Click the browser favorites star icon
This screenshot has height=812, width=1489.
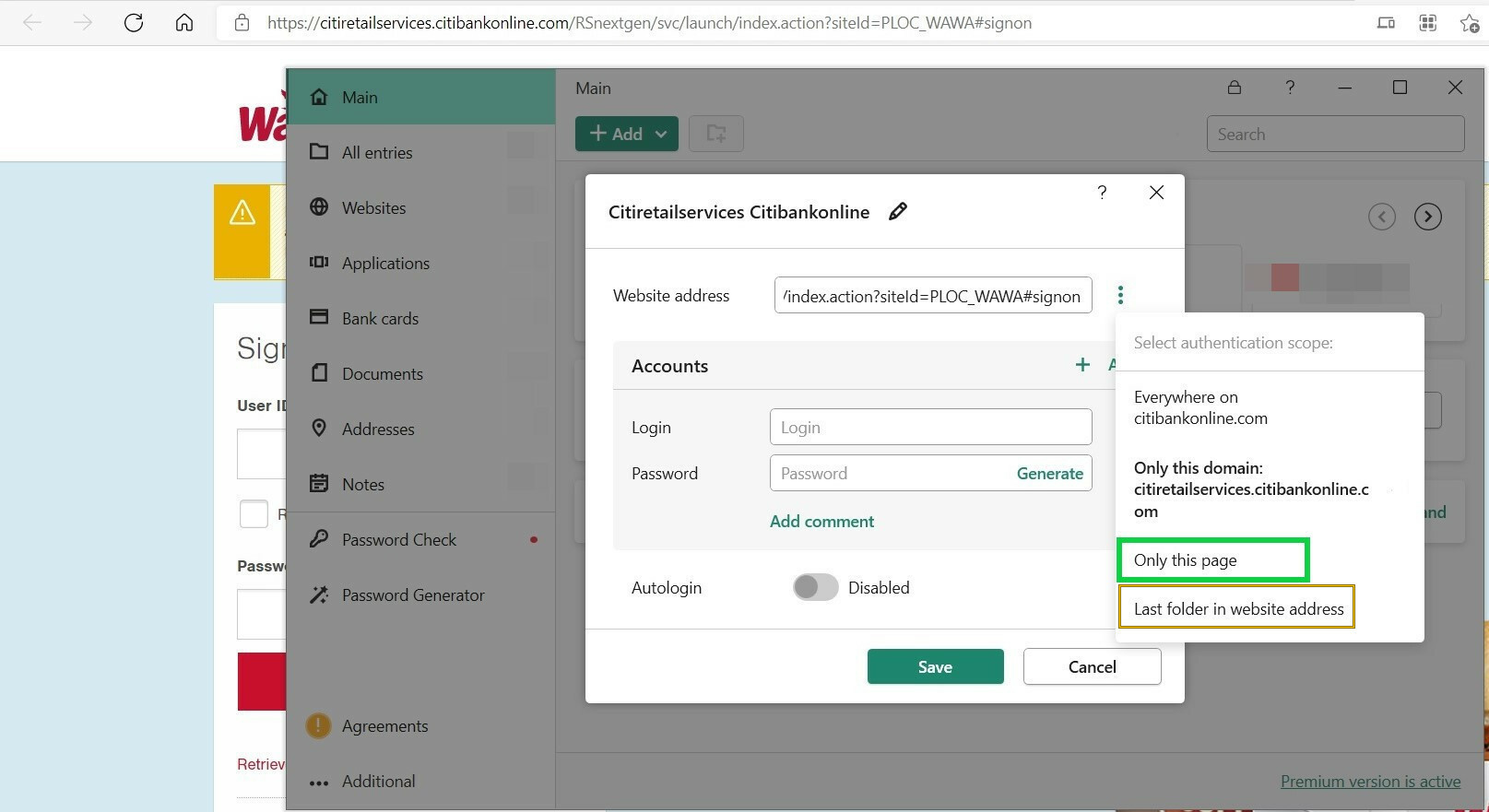pyautogui.click(x=1470, y=23)
